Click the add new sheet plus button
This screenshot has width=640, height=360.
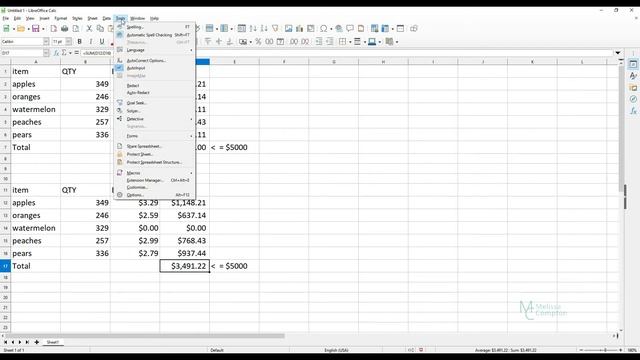pos(36,342)
